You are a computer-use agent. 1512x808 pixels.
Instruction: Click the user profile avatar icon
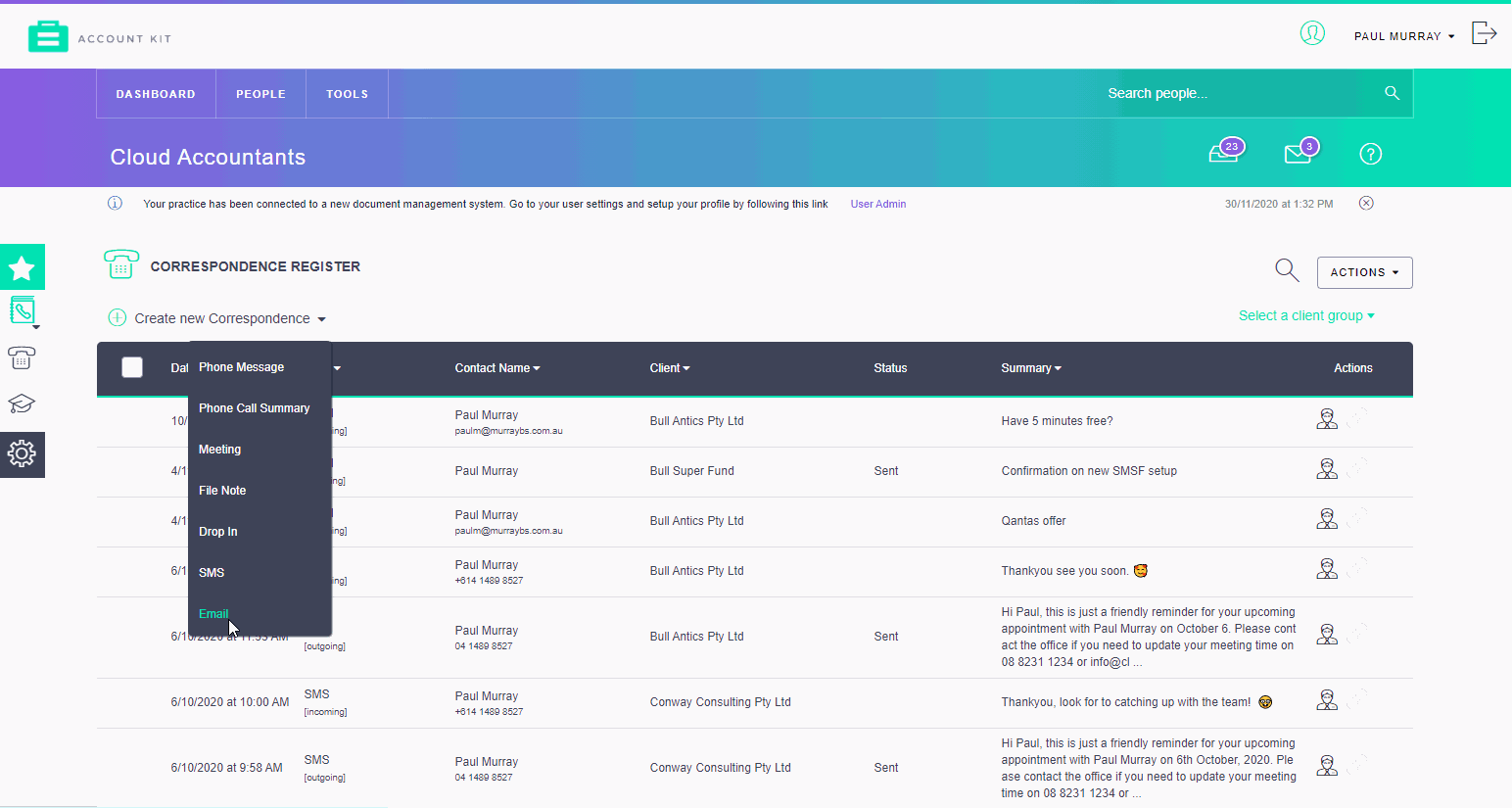1312,33
